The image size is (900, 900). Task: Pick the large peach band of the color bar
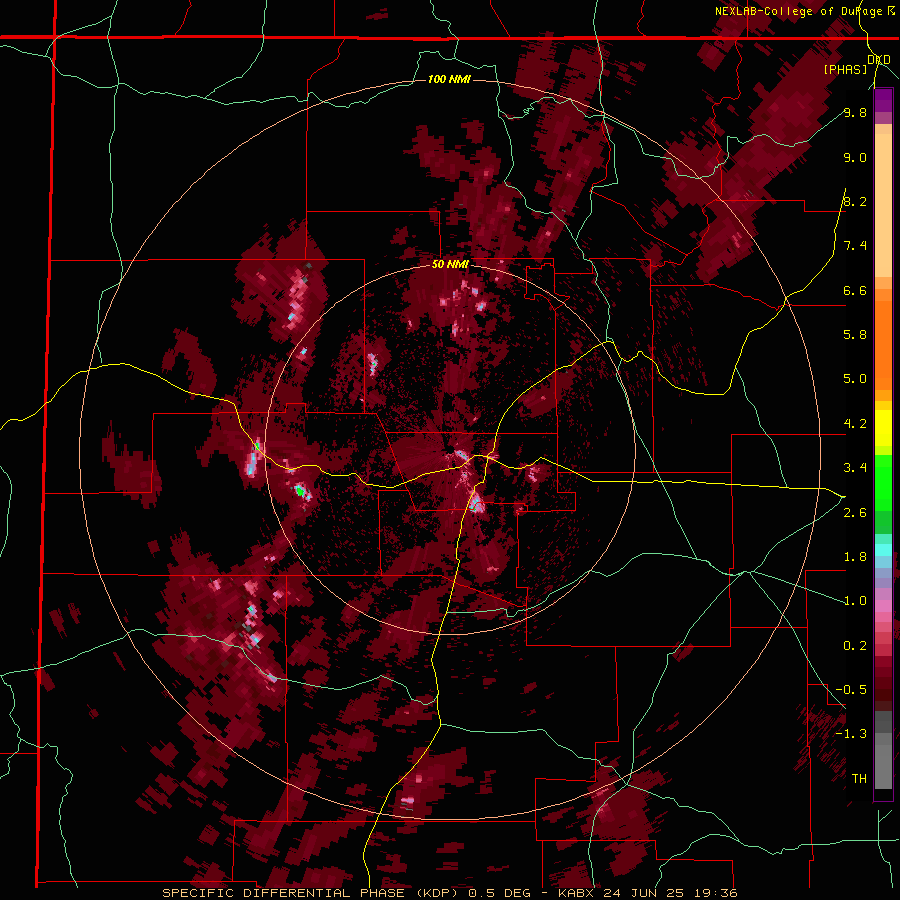(883, 207)
